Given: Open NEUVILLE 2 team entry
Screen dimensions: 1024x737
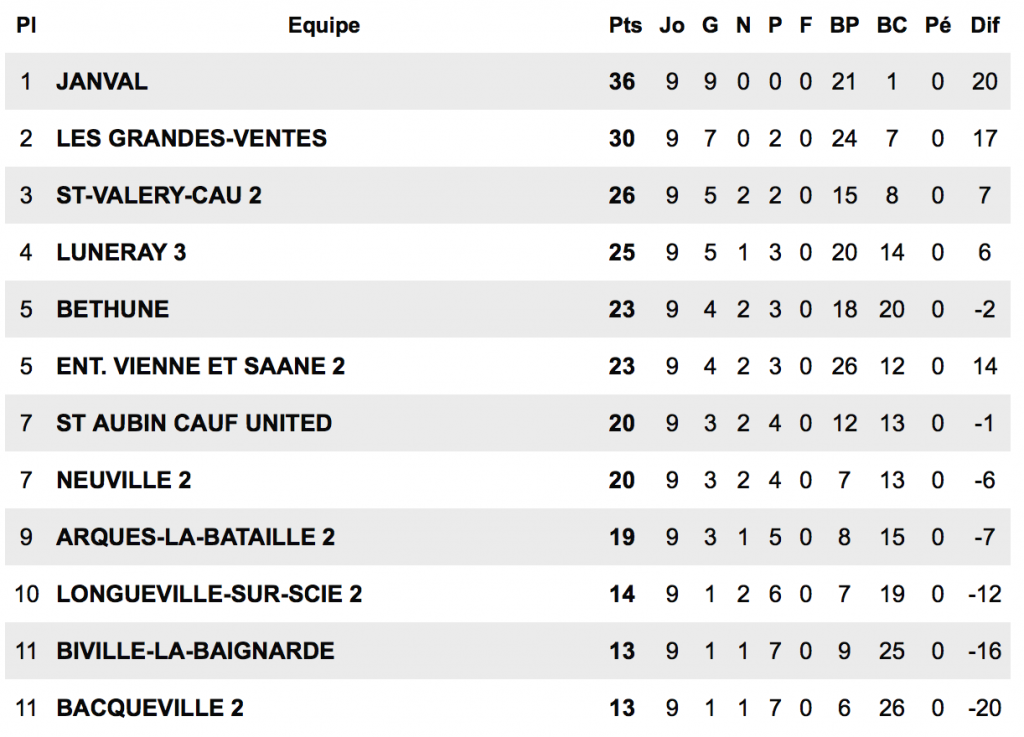Looking at the screenshot, I should pyautogui.click(x=123, y=481).
